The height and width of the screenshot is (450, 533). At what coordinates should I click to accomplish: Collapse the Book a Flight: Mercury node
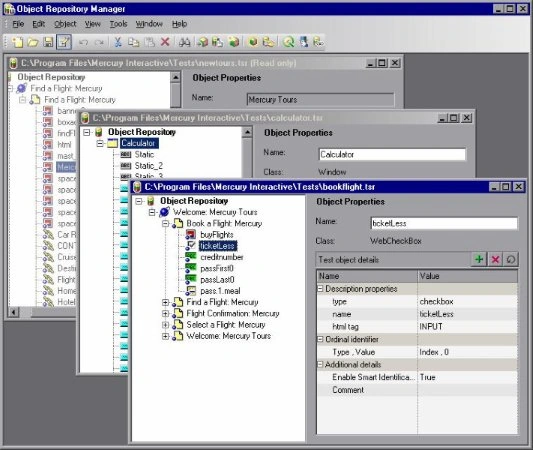tap(165, 224)
